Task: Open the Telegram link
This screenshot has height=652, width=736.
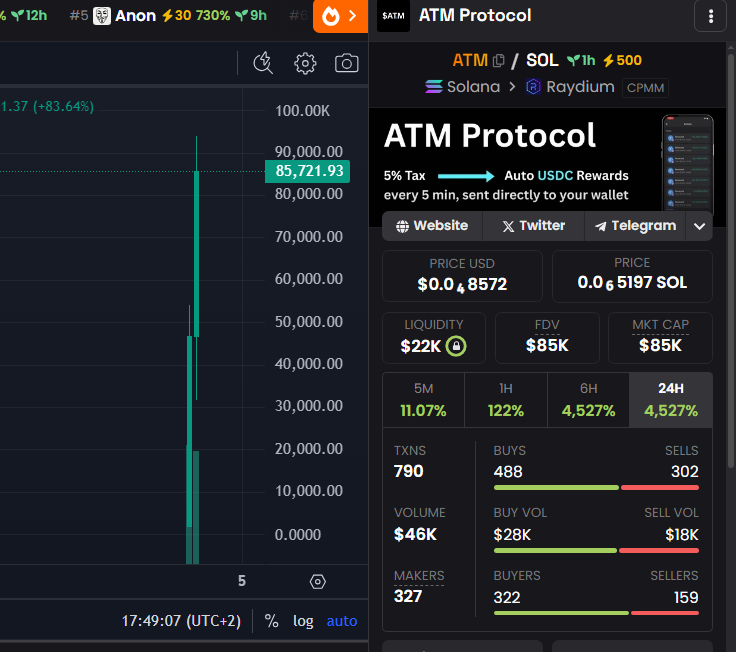Action: tap(635, 226)
